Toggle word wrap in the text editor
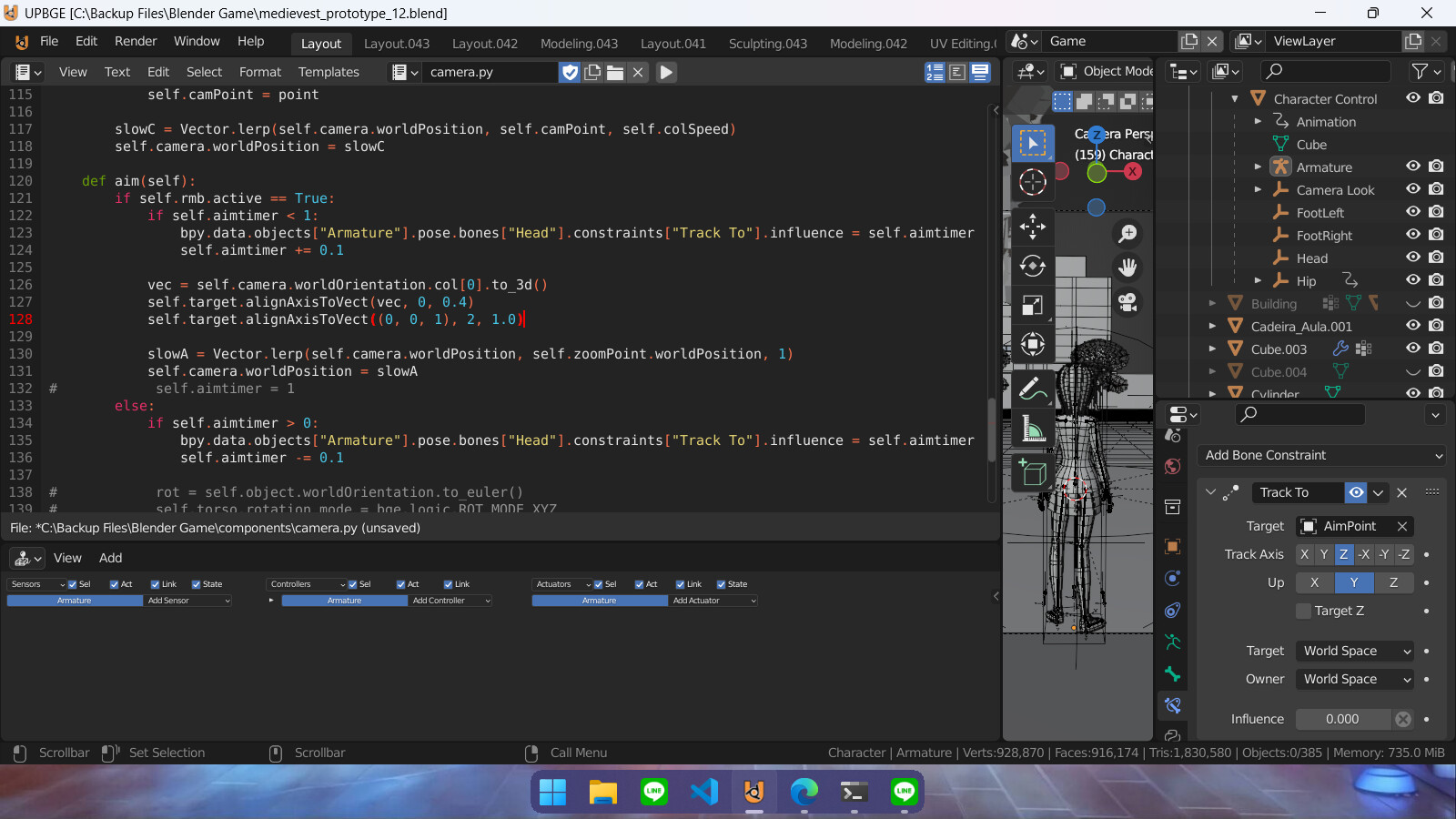This screenshot has height=819, width=1456. tap(957, 72)
